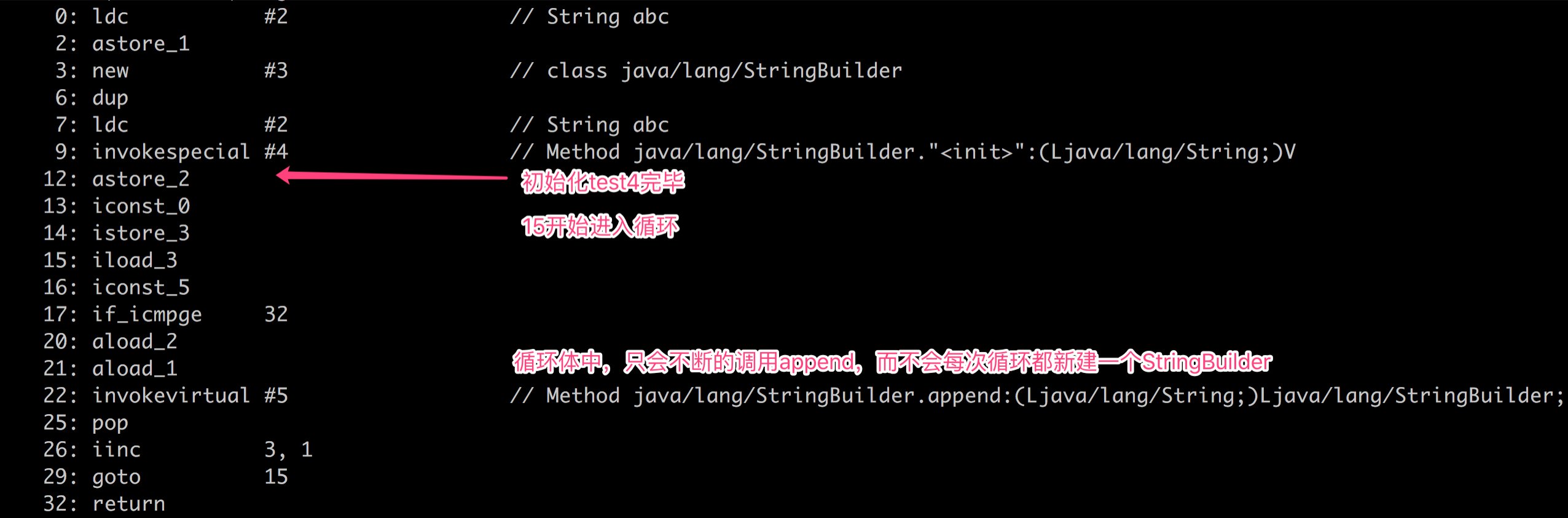
Task: Click the 'astore_1' instruction
Action: pyautogui.click(x=141, y=44)
